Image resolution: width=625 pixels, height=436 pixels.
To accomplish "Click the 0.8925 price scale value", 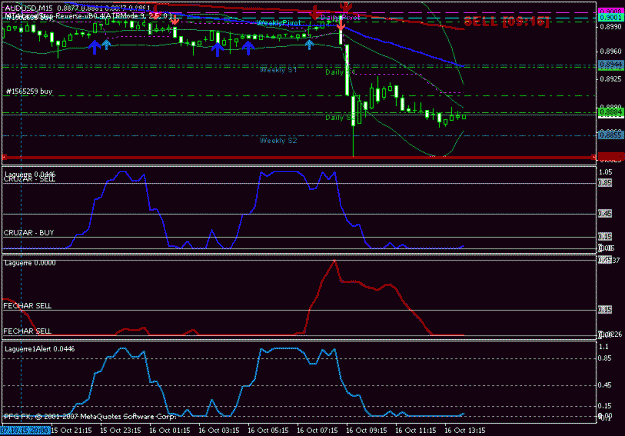I will 611,79.
